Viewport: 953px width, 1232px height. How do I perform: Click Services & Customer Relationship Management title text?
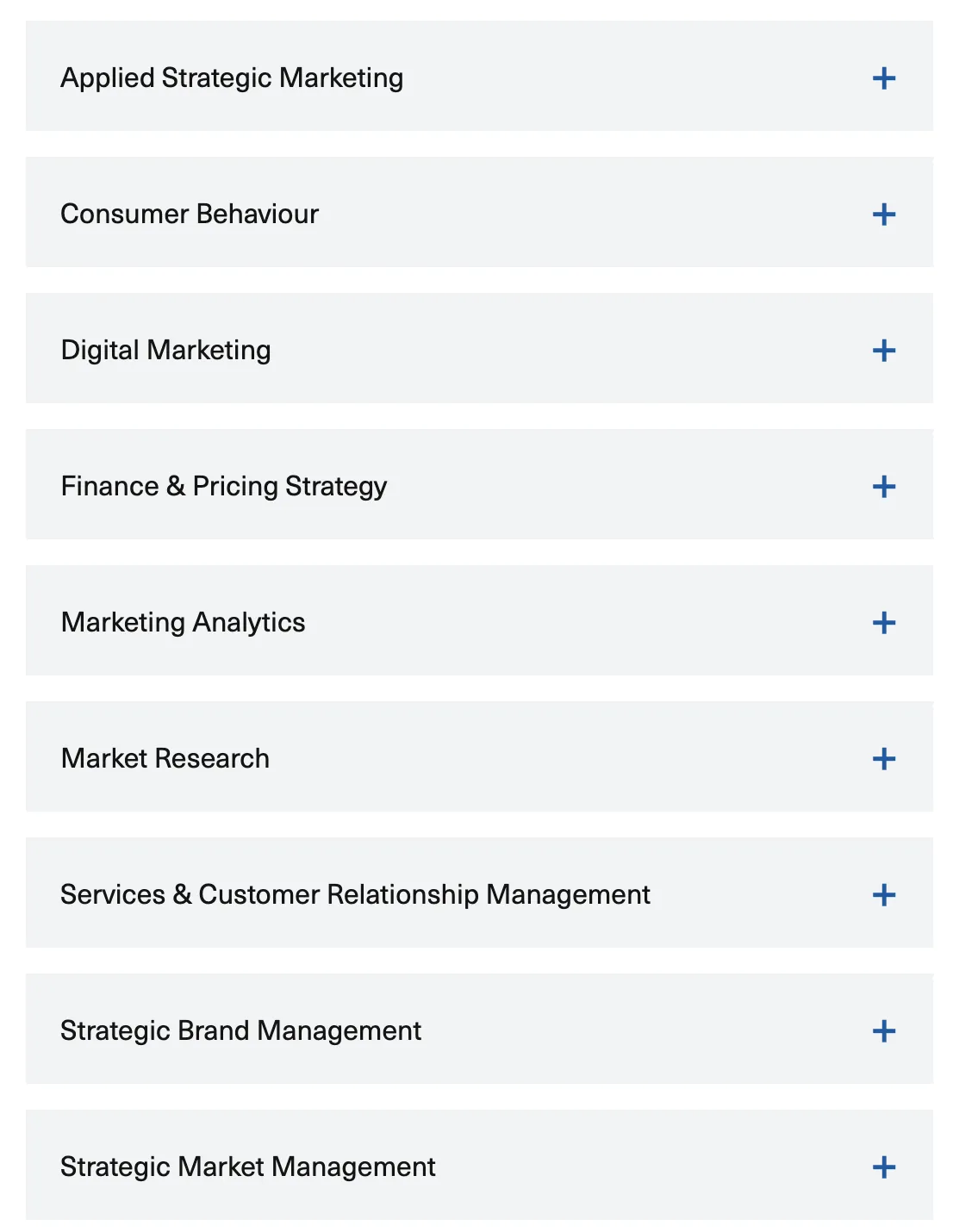pyautogui.click(x=355, y=894)
